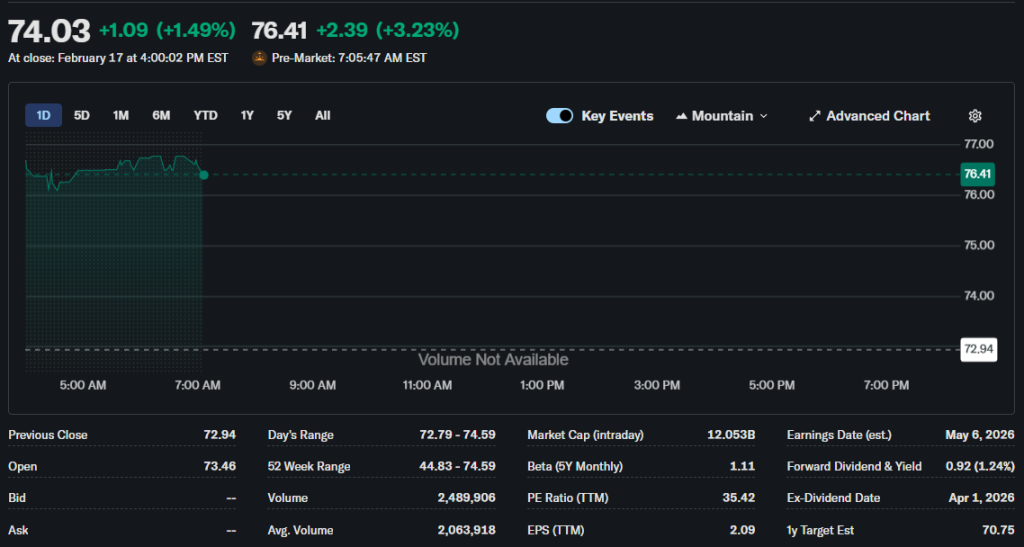
Task: Click the Advanced Chart expand arrows icon
Action: 815,116
